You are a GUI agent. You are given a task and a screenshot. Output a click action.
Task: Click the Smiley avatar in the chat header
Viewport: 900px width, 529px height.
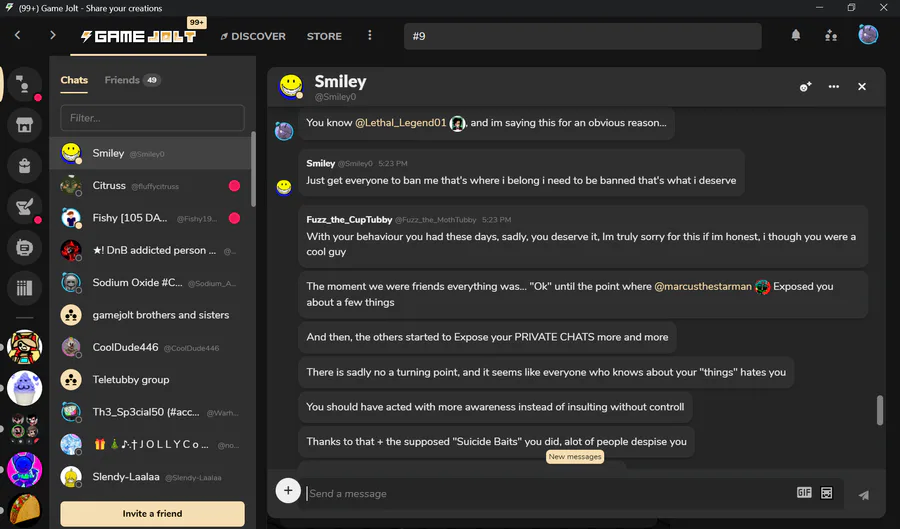(x=291, y=86)
